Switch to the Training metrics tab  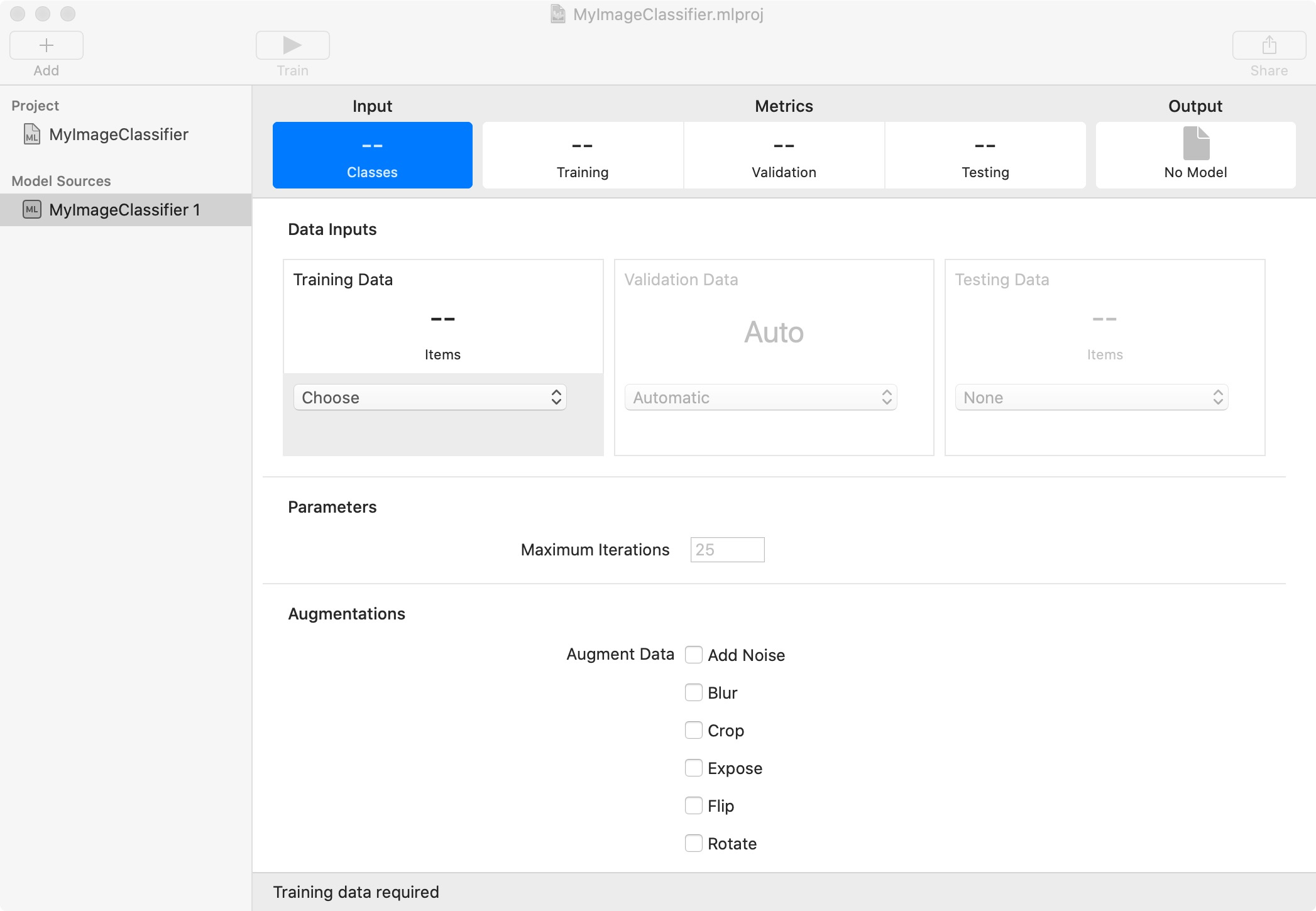[x=583, y=156]
